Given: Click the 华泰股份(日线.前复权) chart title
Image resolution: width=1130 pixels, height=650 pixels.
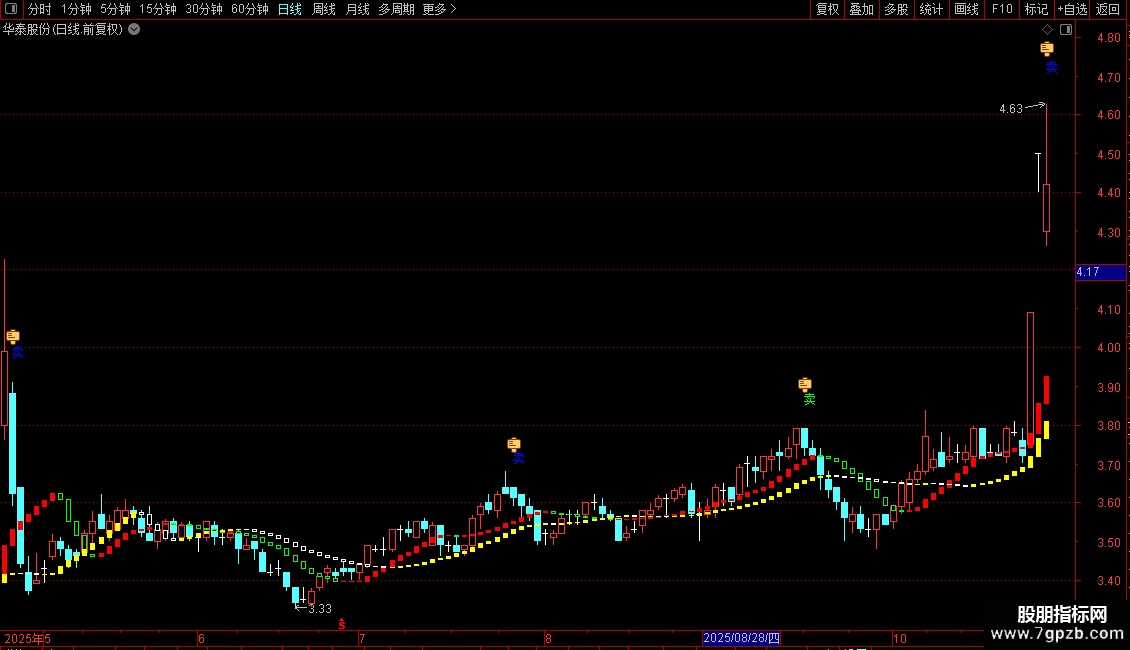Looking at the screenshot, I should [x=63, y=30].
